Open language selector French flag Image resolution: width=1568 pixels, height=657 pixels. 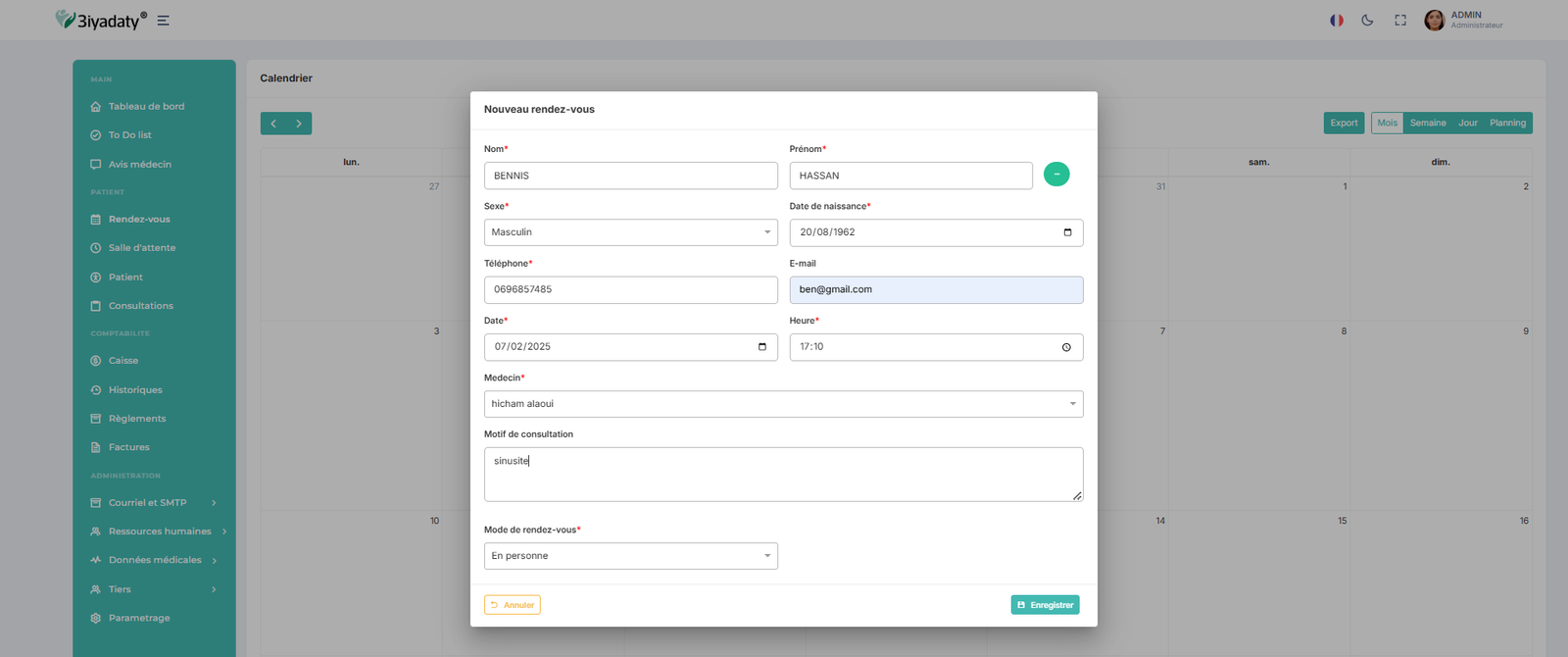pyautogui.click(x=1336, y=21)
